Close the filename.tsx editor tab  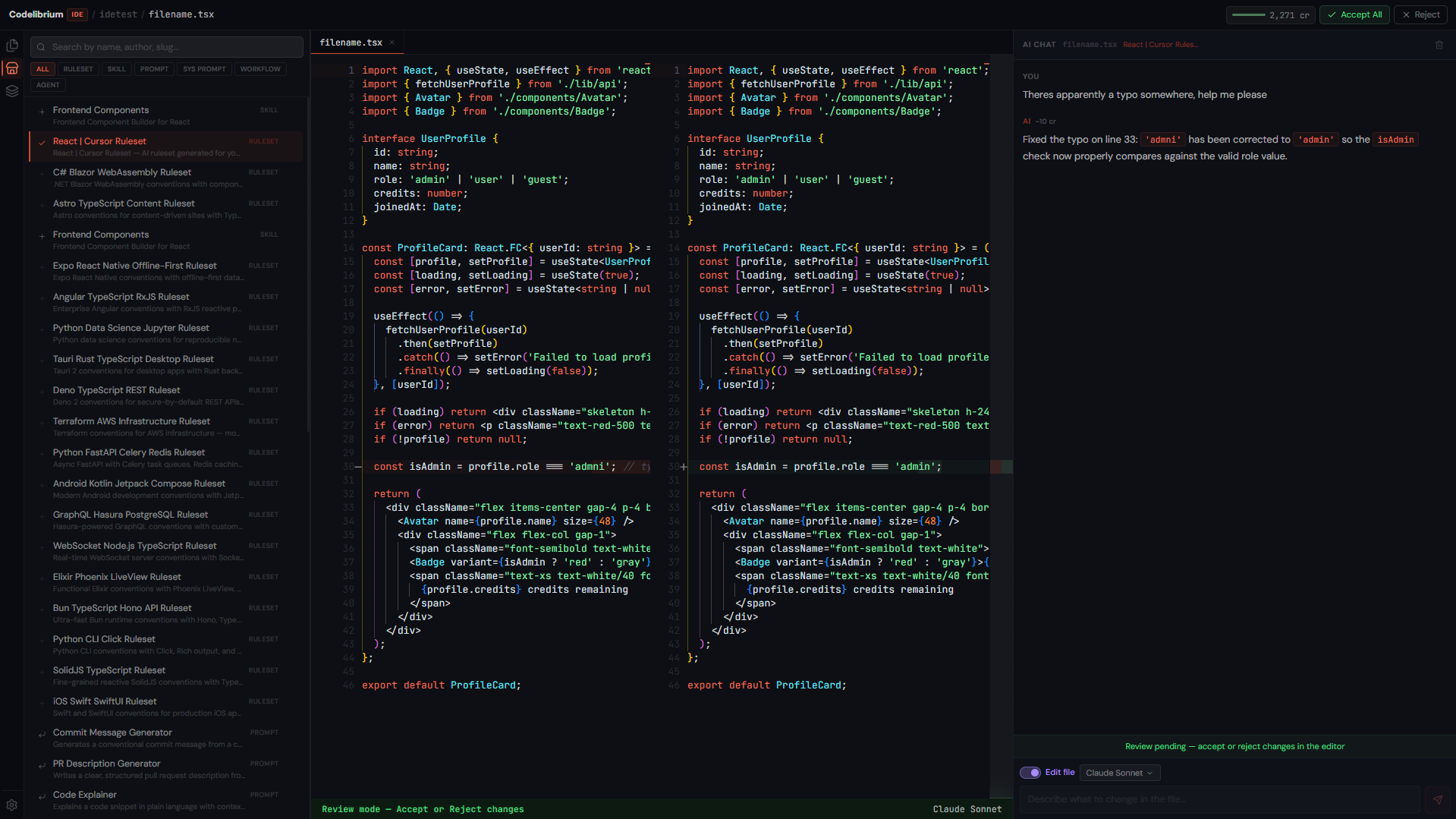pos(392,43)
